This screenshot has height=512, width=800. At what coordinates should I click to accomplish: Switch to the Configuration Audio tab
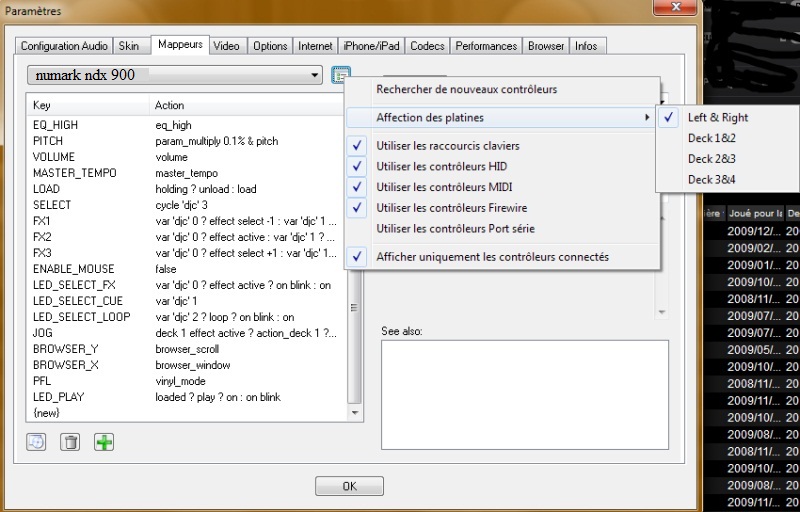(64, 46)
